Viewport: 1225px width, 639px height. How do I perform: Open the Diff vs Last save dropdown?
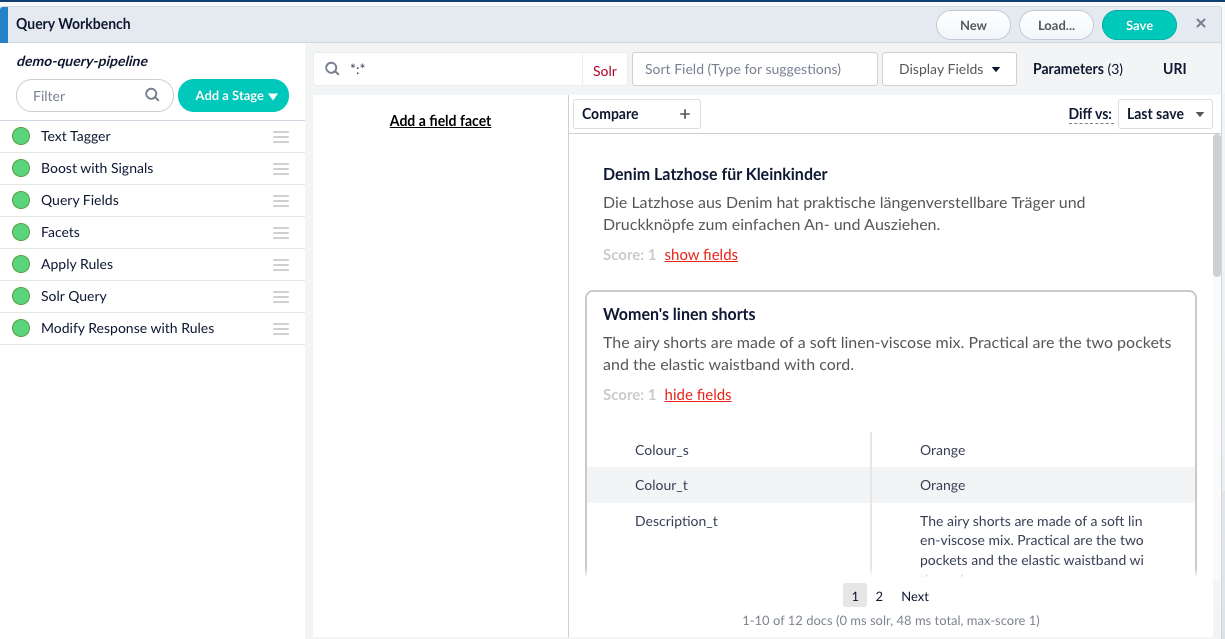(x=1164, y=114)
